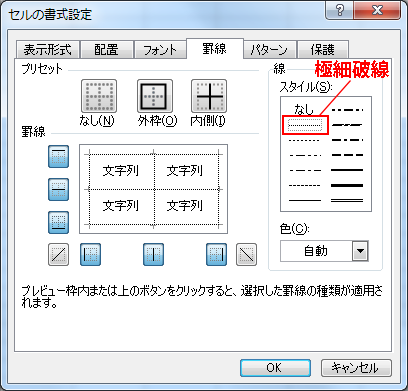Apply the 外枠(O) outline preset
Image resolution: width=408 pixels, height=391 pixels.
tap(155, 96)
